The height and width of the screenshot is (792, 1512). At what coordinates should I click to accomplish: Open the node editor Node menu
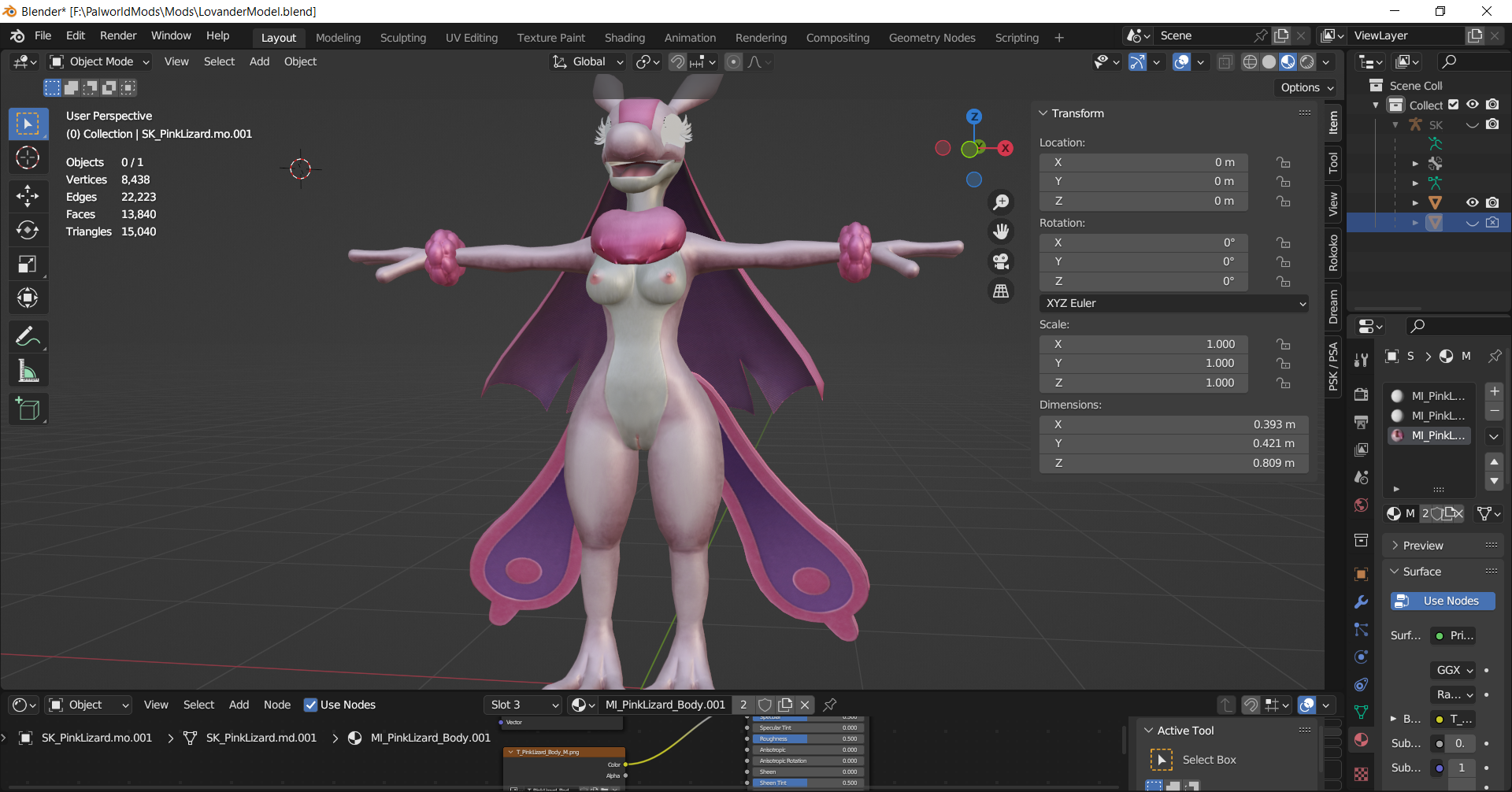tap(276, 705)
